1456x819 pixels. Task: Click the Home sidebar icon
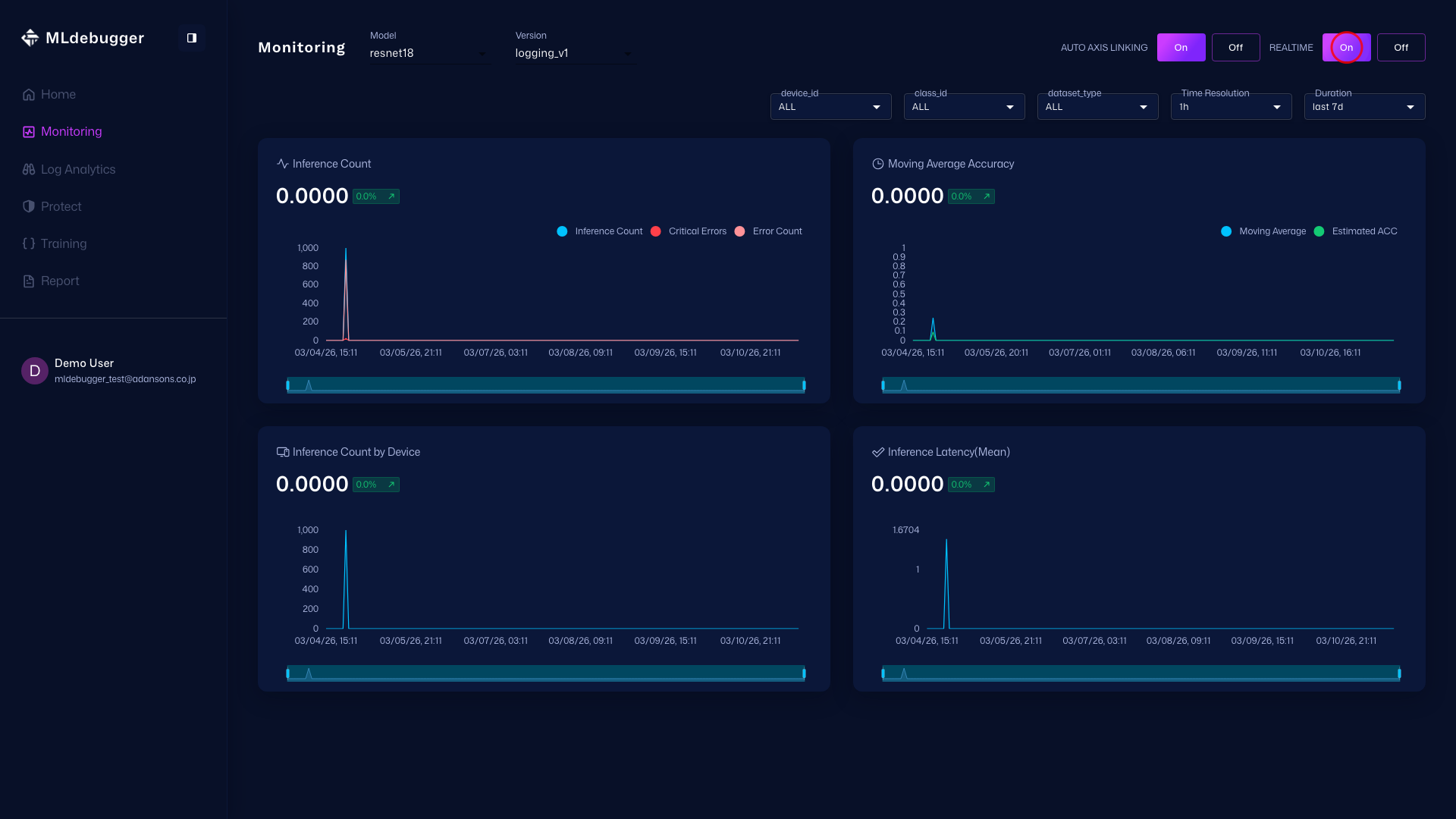point(29,95)
